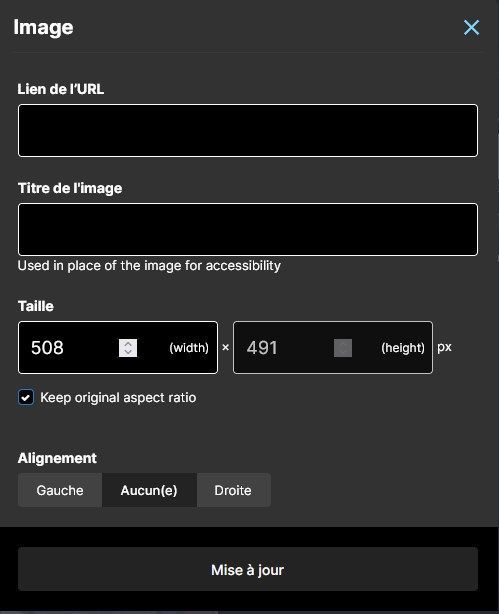Click the Mise à jour button
This screenshot has height=614, width=499.
click(x=248, y=569)
